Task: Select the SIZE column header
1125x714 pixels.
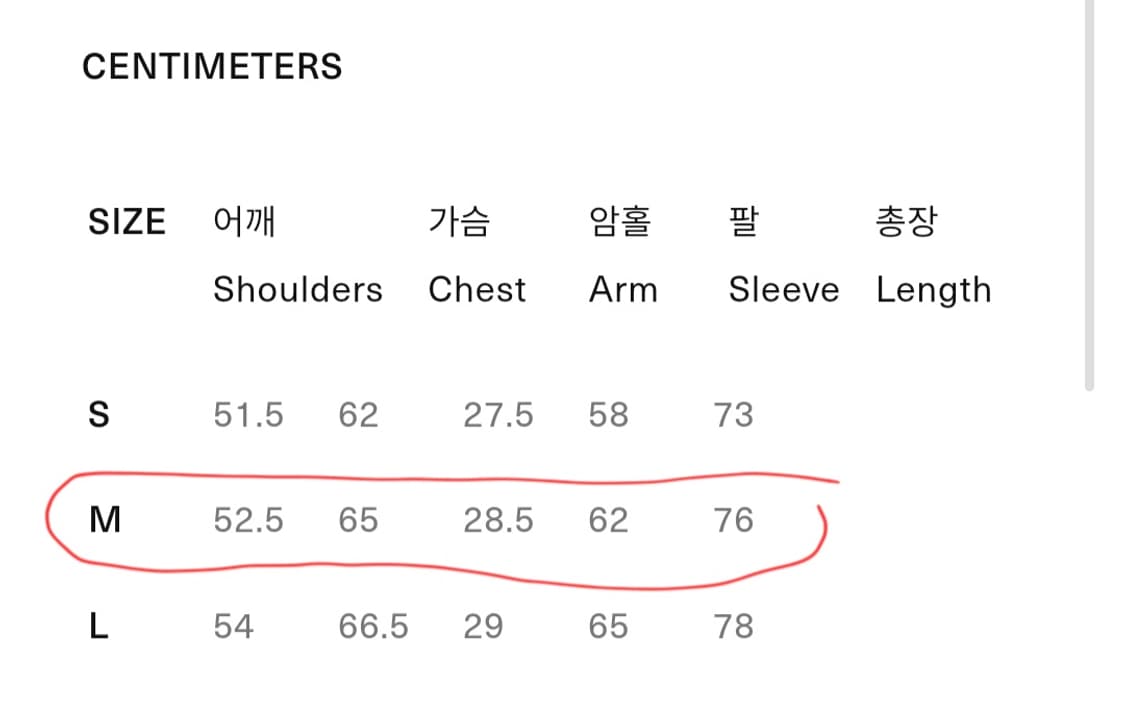Action: 127,222
